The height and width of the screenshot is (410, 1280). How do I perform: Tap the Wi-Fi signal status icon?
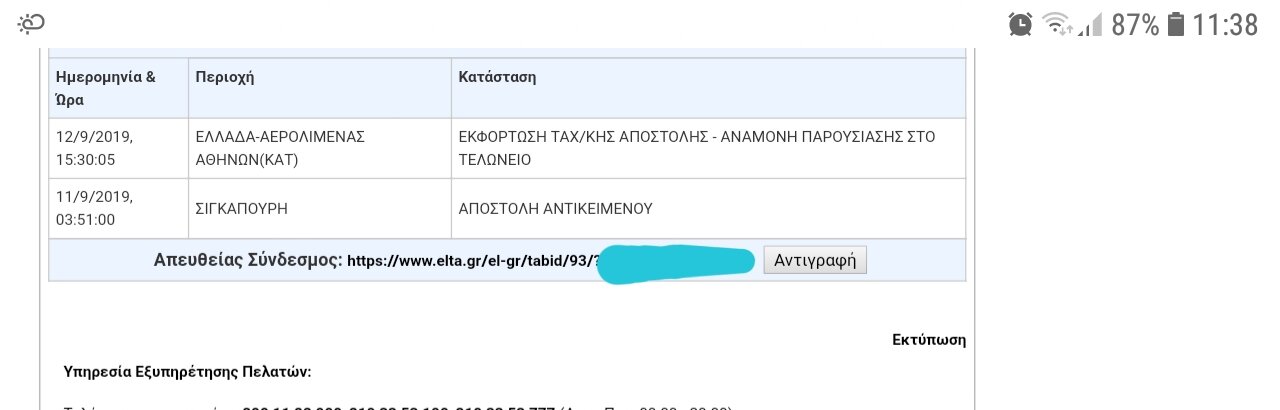pyautogui.click(x=1056, y=23)
